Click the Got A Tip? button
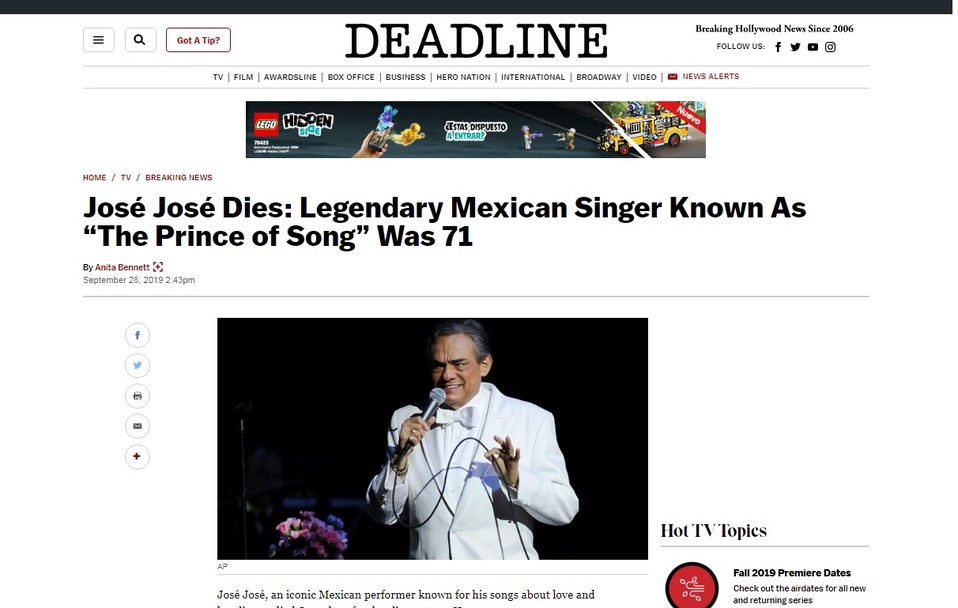 coord(198,40)
